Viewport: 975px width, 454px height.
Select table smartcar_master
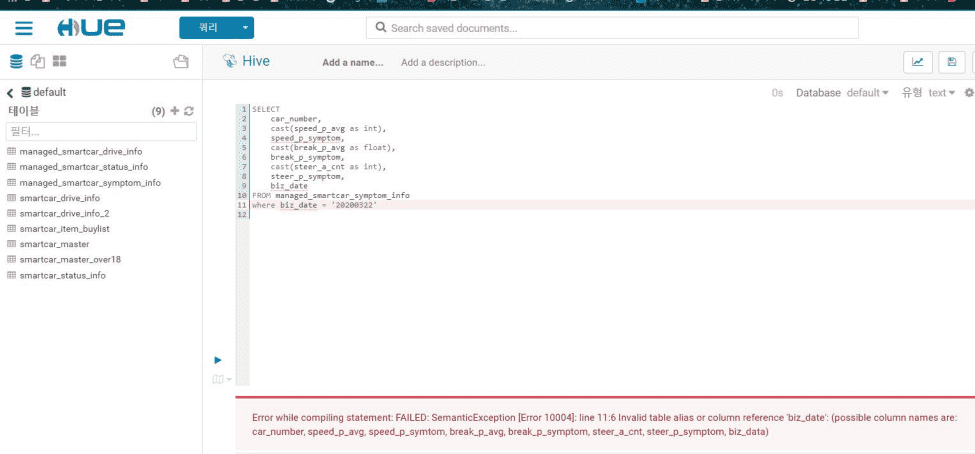[x=55, y=244]
